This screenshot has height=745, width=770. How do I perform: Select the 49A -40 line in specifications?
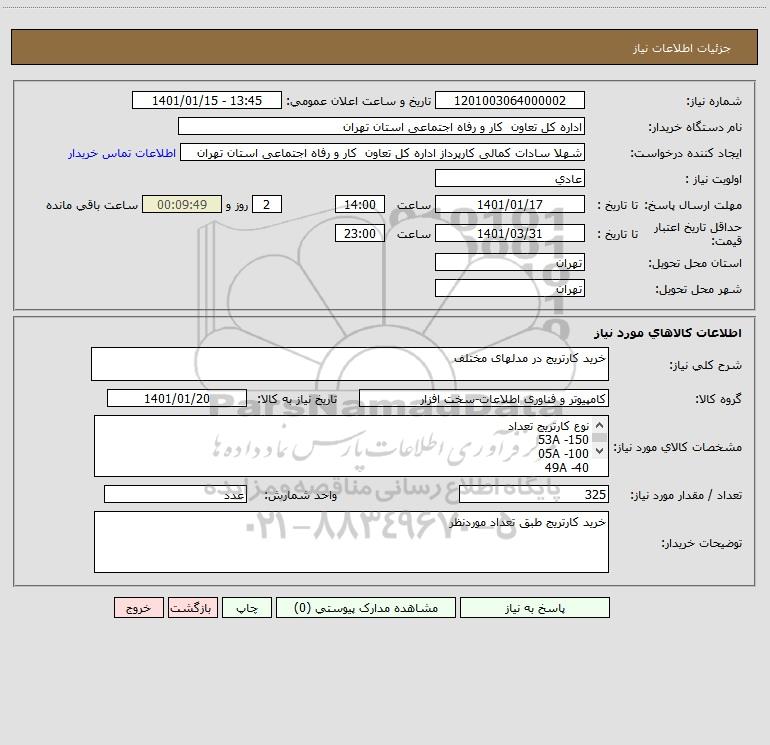pos(566,468)
